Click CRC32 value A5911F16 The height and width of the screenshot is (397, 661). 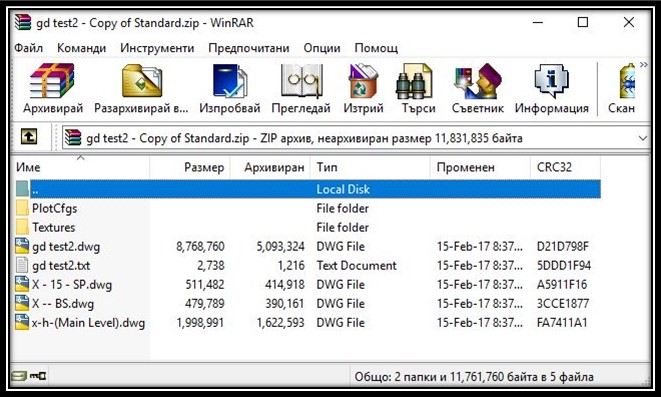tap(562, 284)
